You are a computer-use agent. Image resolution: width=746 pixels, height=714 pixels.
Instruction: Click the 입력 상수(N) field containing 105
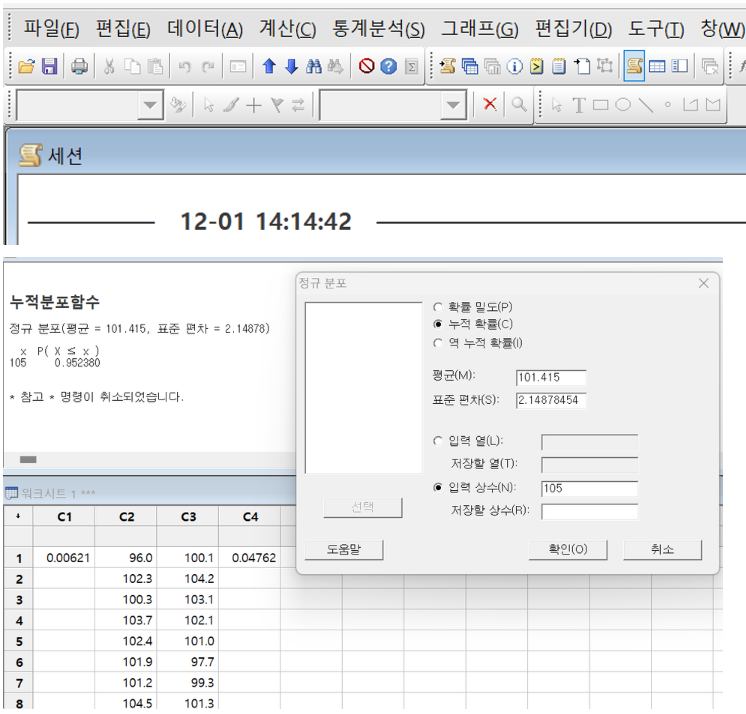(589, 489)
